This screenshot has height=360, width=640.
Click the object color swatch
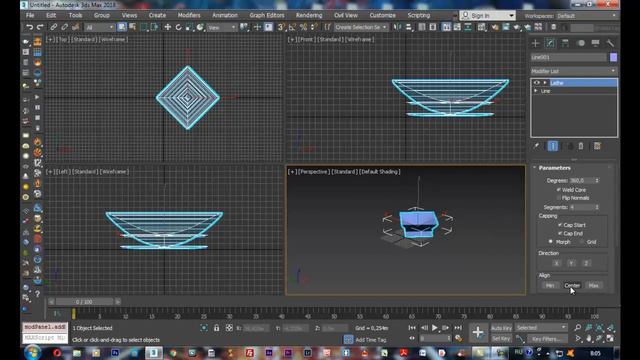point(613,57)
